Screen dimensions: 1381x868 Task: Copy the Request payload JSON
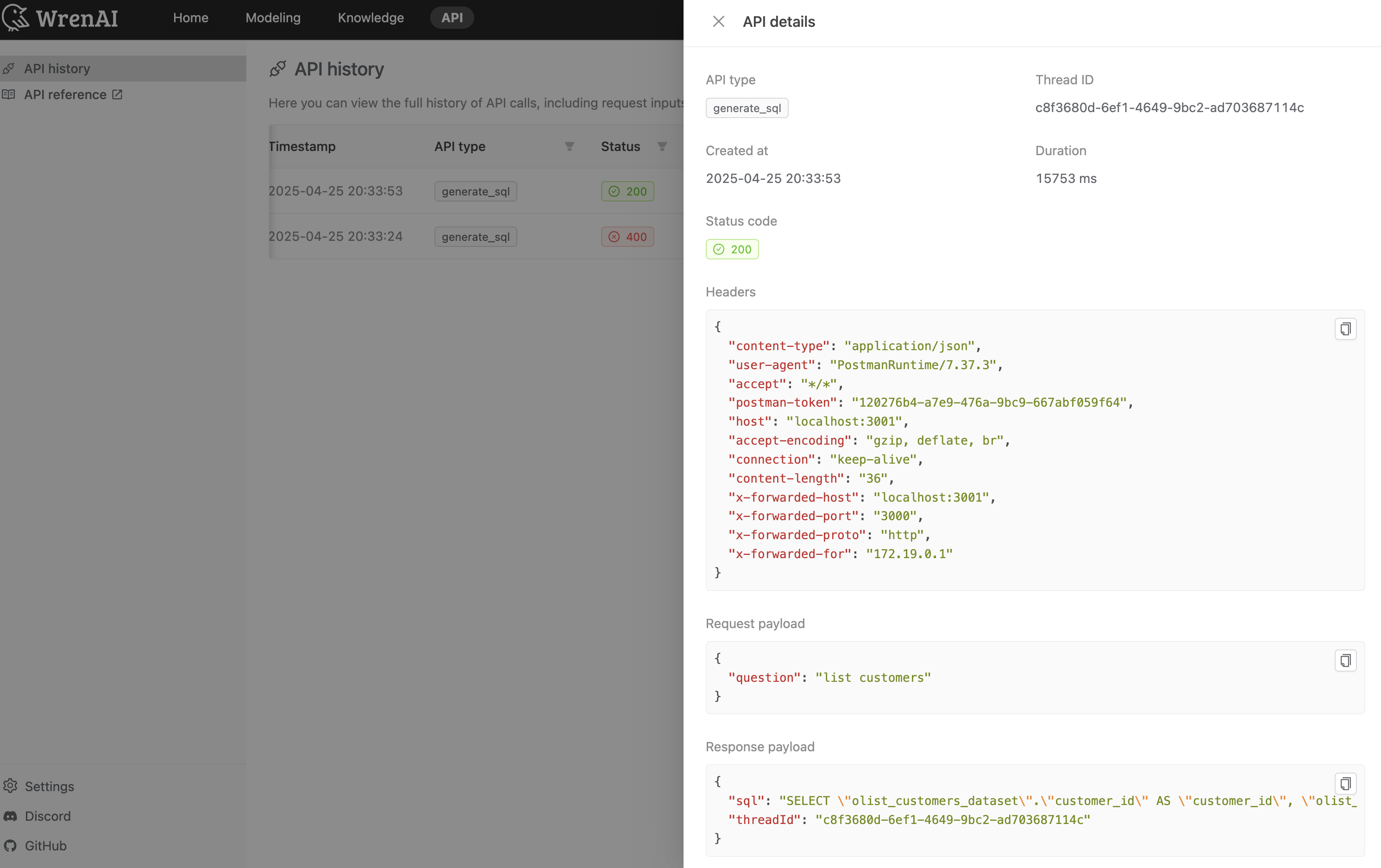pyautogui.click(x=1345, y=660)
